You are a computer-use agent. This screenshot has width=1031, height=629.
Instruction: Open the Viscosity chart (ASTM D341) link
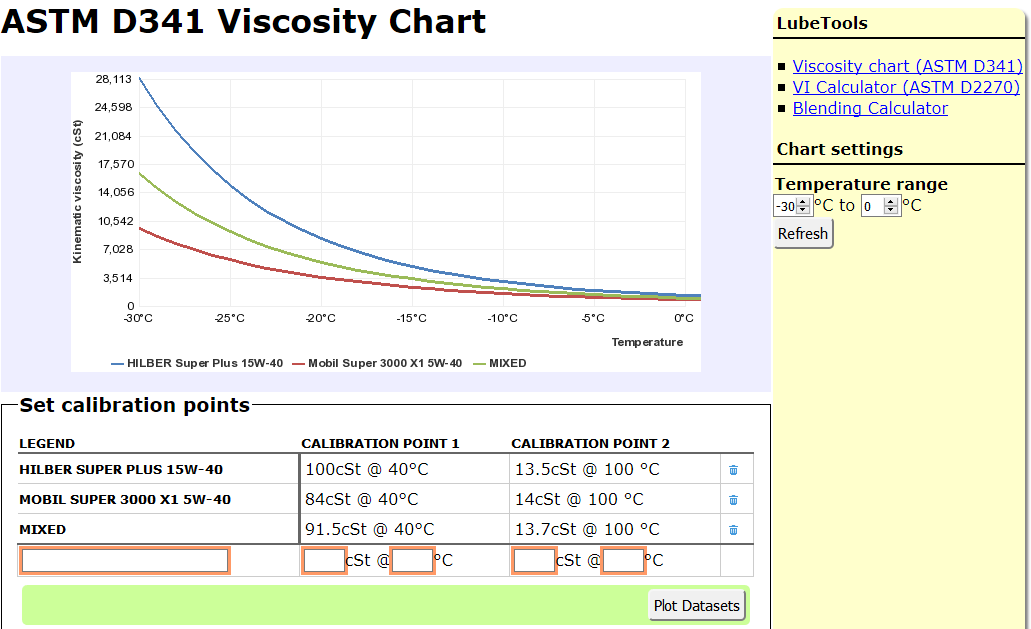point(907,66)
